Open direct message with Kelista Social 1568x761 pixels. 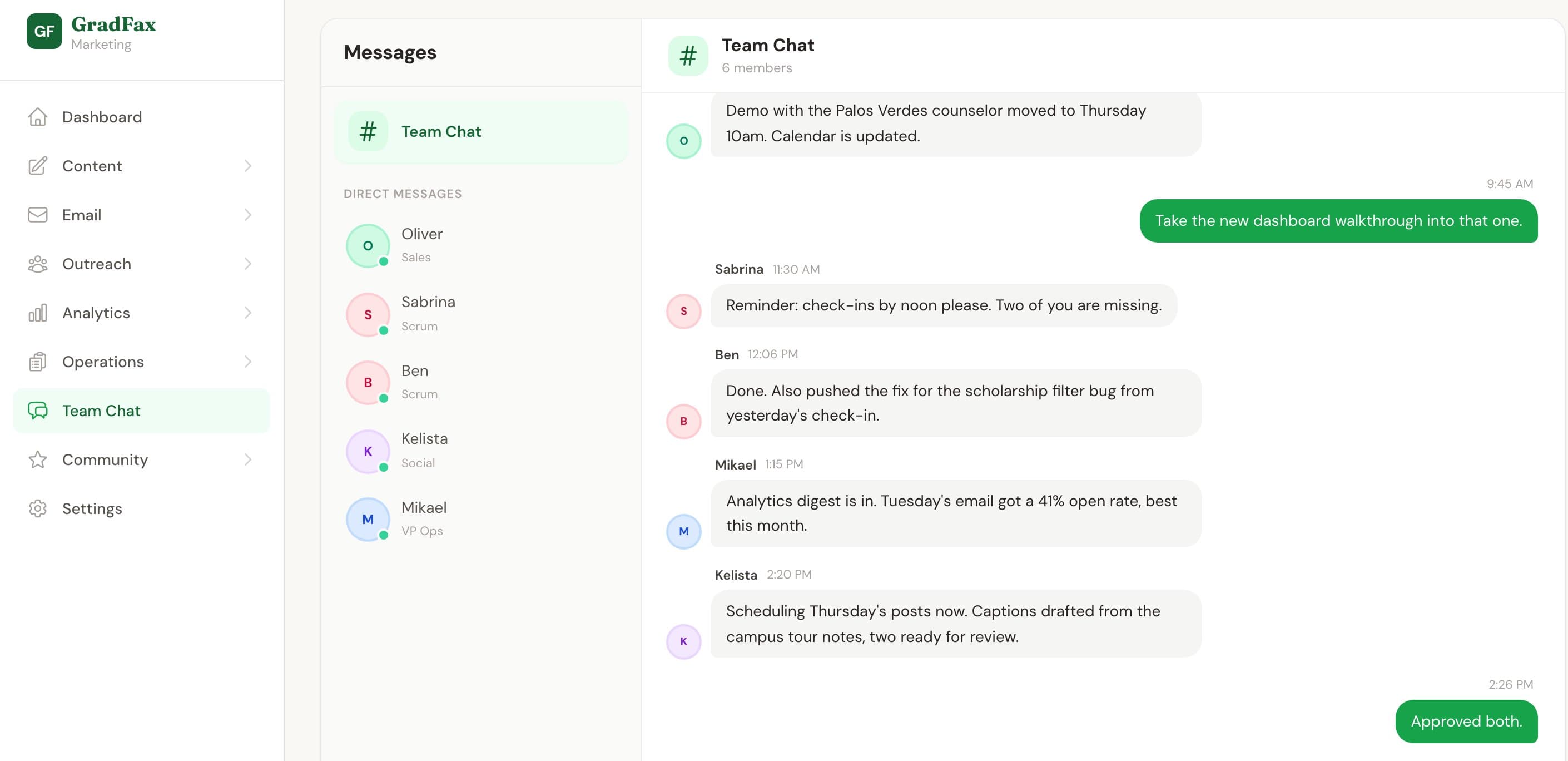point(481,452)
